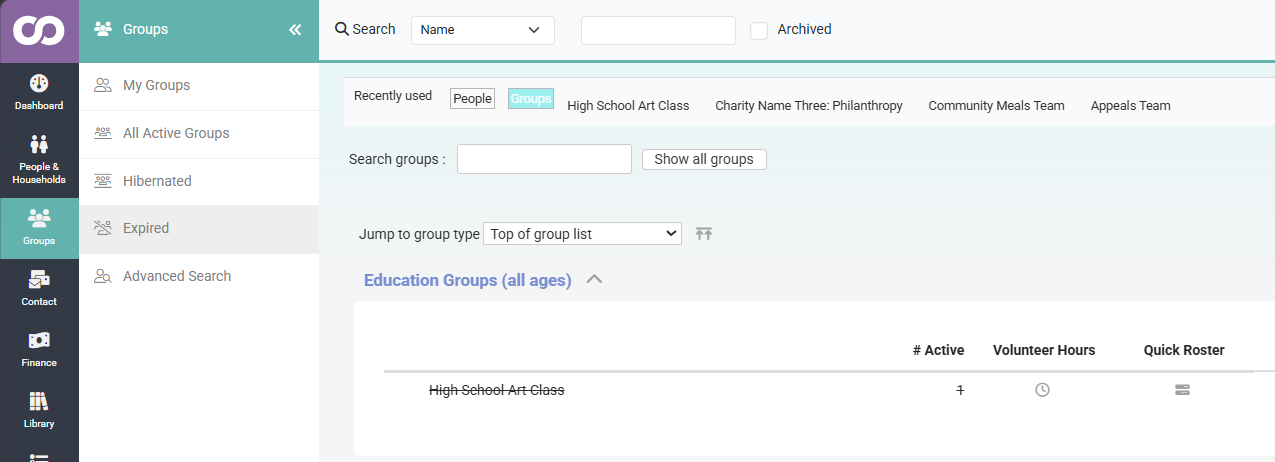Image resolution: width=1275 pixels, height=462 pixels.
Task: Click the magnifier Search icon
Action: [341, 29]
